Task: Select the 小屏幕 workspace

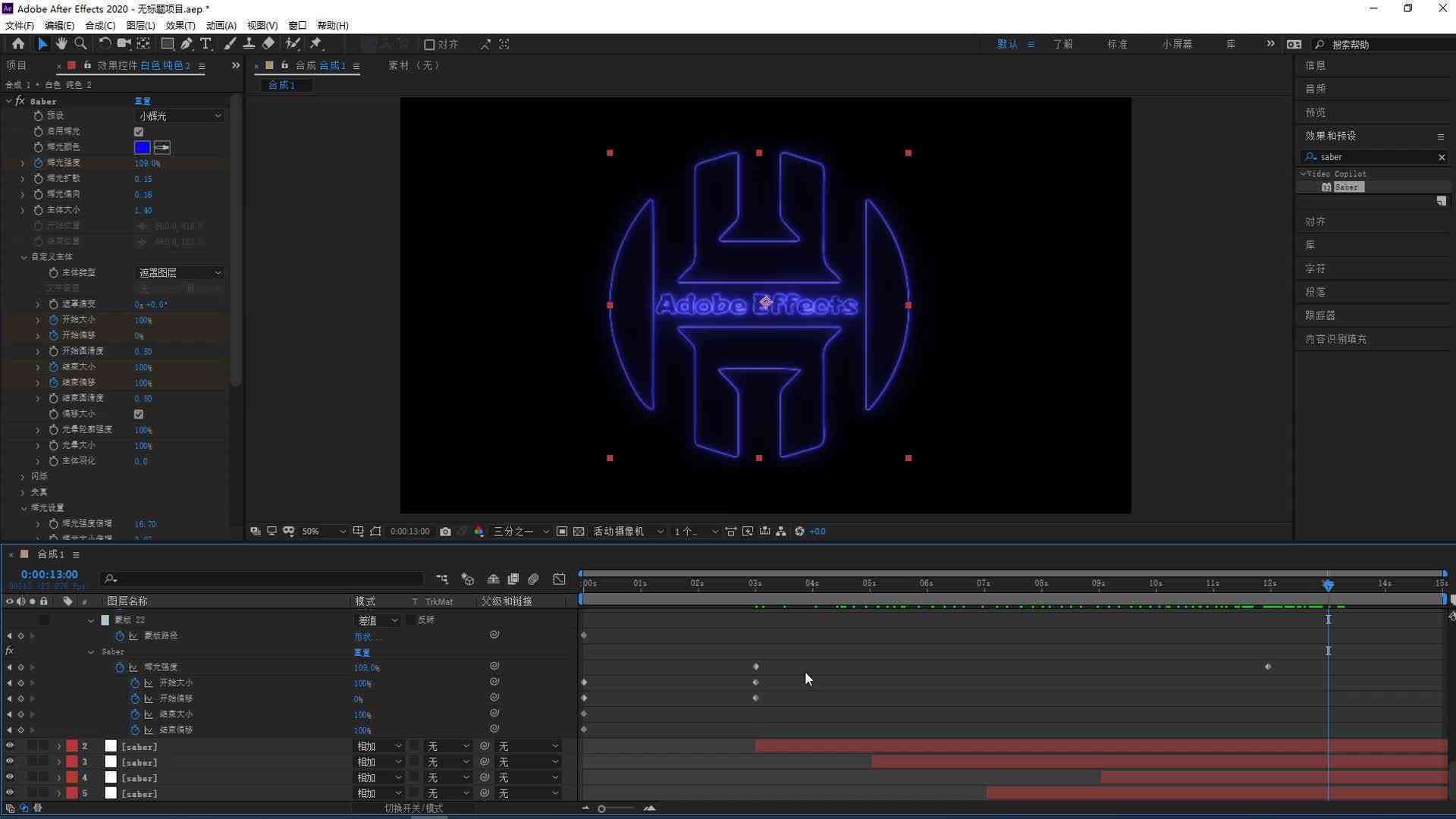Action: click(1177, 45)
